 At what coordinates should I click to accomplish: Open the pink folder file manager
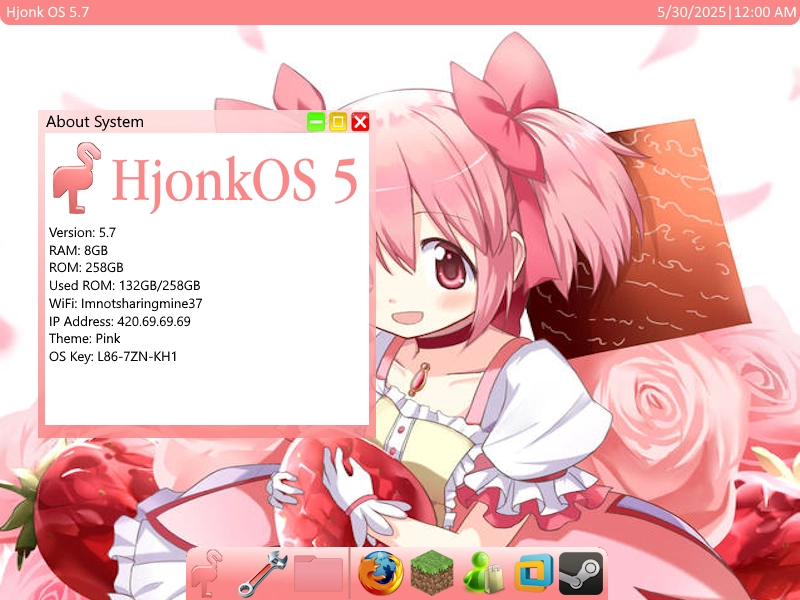click(x=319, y=573)
